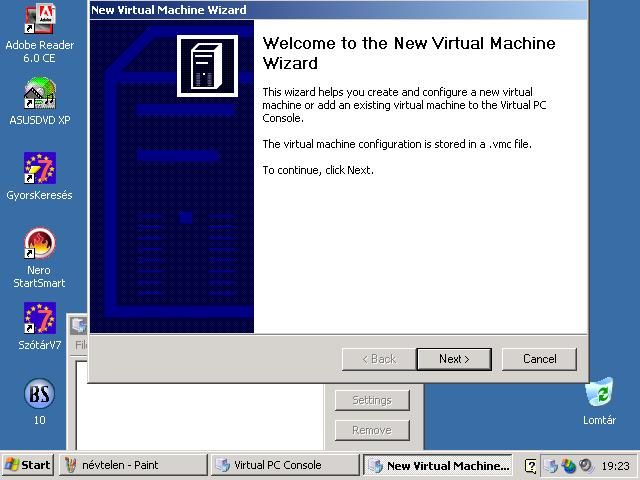Click the Remove button in Virtual PC Console
The width and height of the screenshot is (640, 480).
click(x=371, y=430)
